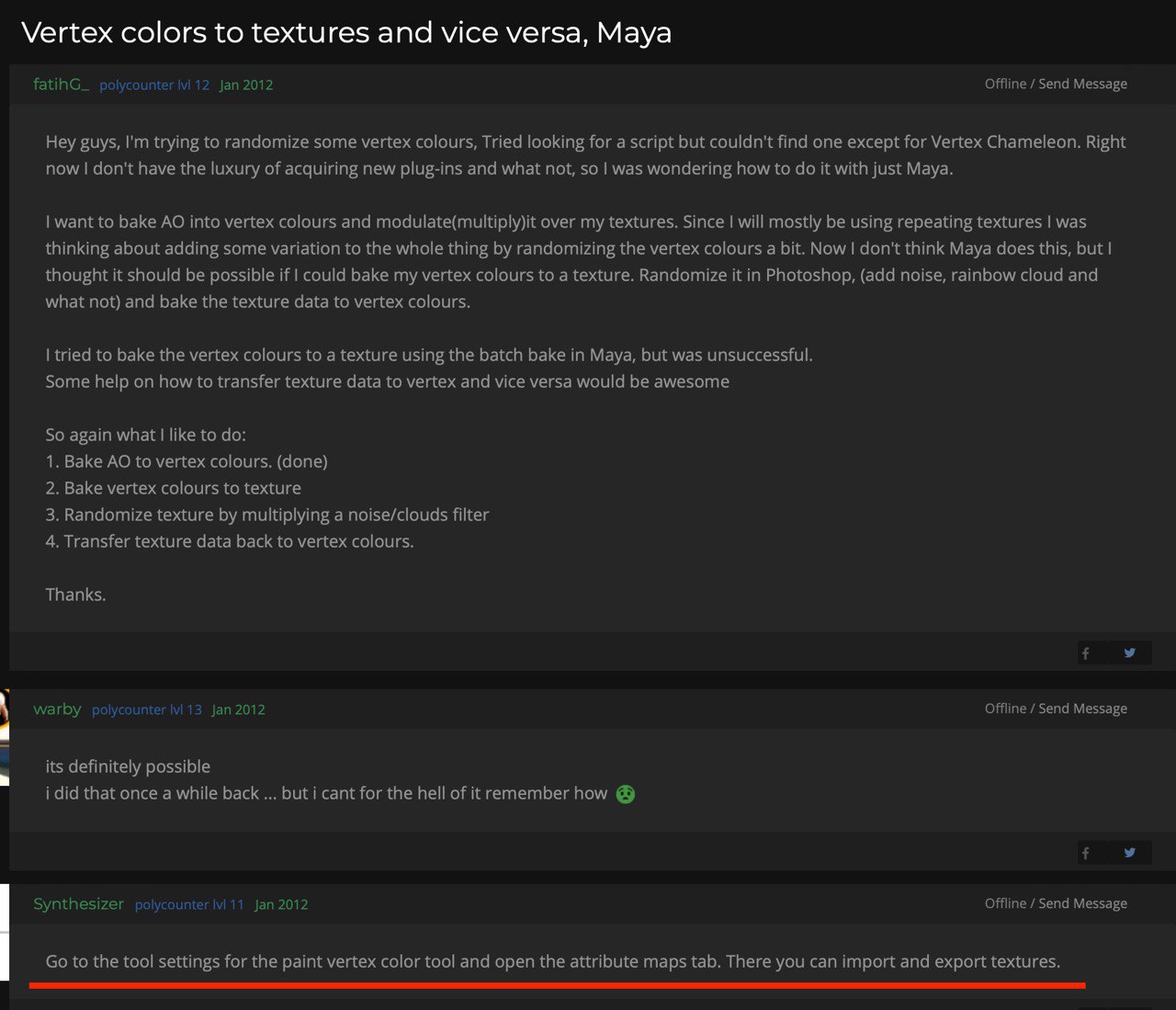The width and height of the screenshot is (1176, 1010).
Task: Send Message to fatihG_
Action: click(1082, 84)
